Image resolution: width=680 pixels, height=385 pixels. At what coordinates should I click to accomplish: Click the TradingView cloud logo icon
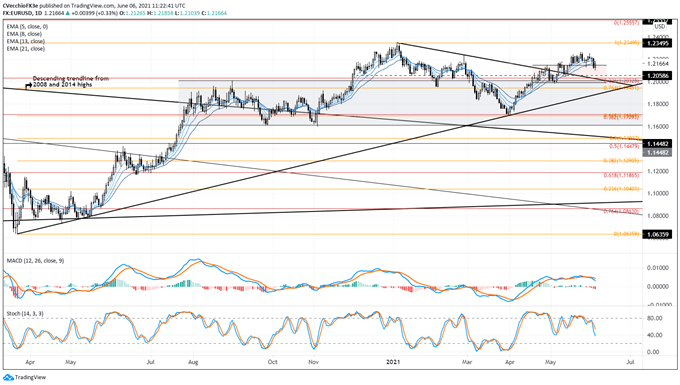point(8,377)
